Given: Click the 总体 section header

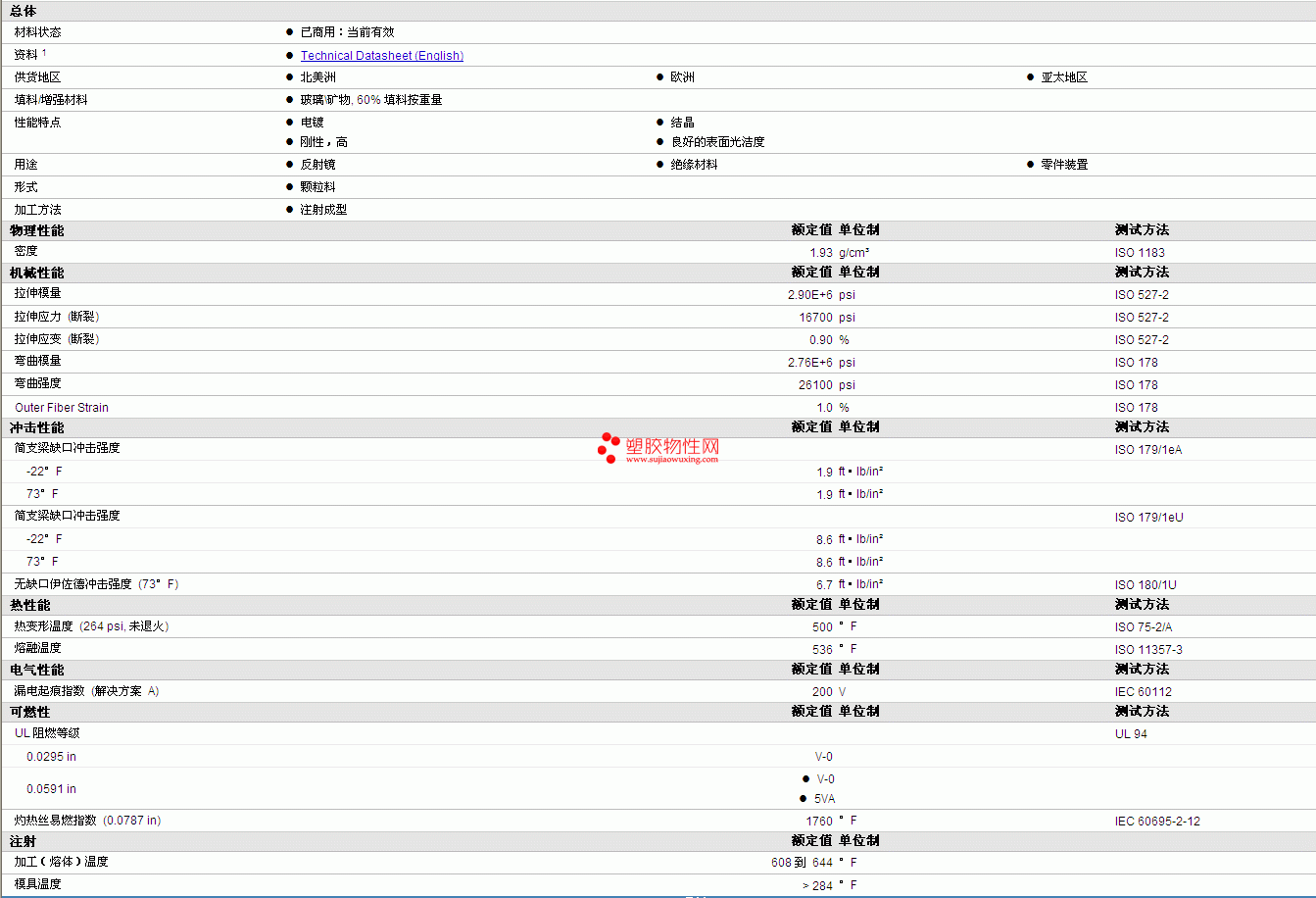Looking at the screenshot, I should pos(23,11).
